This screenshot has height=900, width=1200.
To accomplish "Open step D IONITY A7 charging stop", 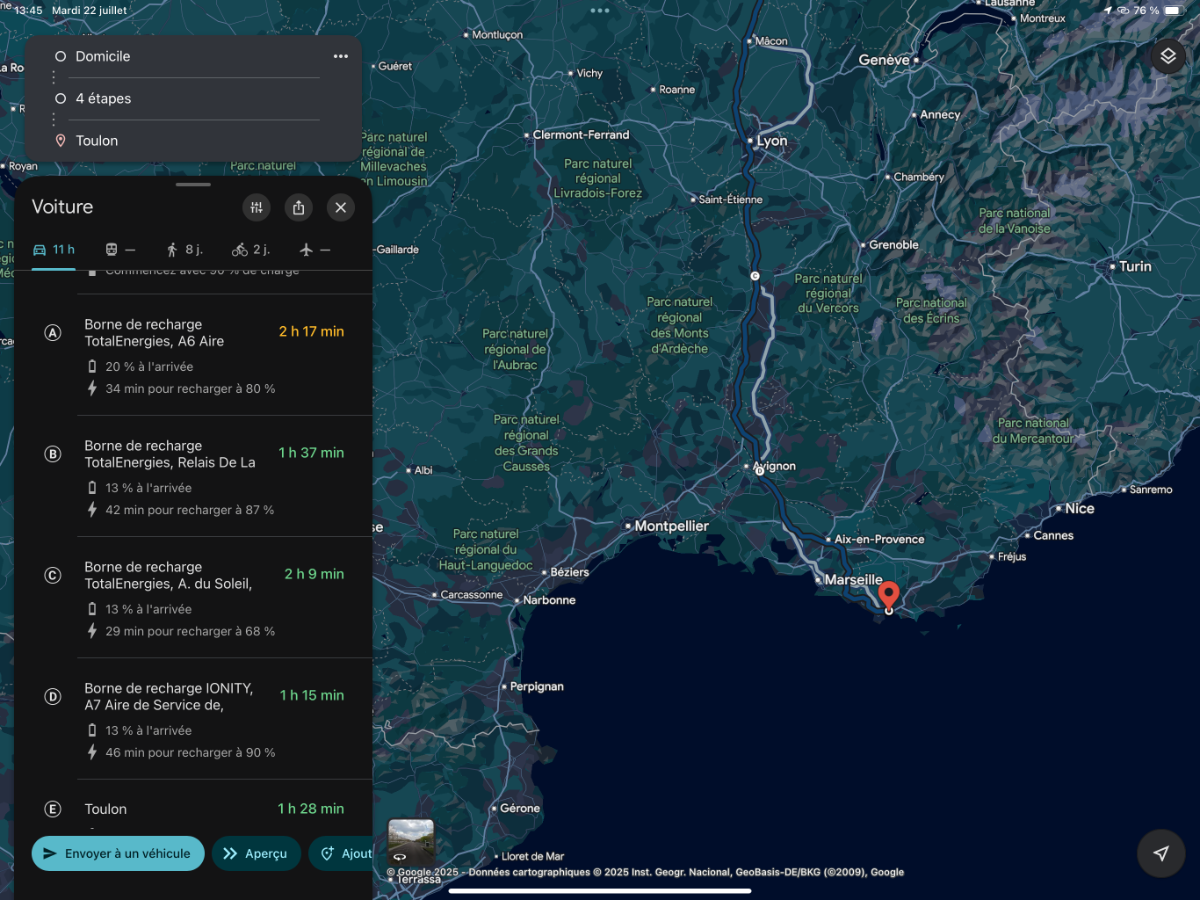I will (193, 719).
